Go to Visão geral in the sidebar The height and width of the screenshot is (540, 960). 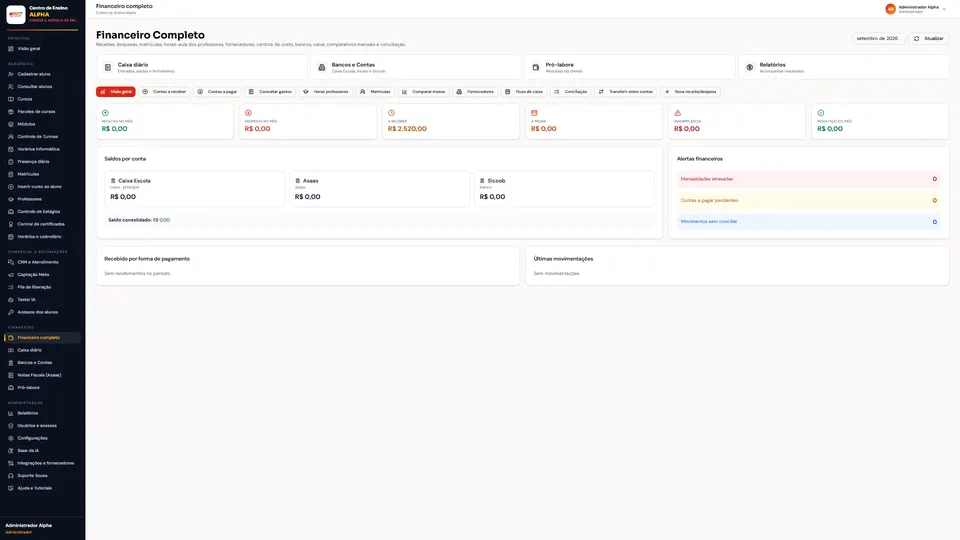click(42, 49)
